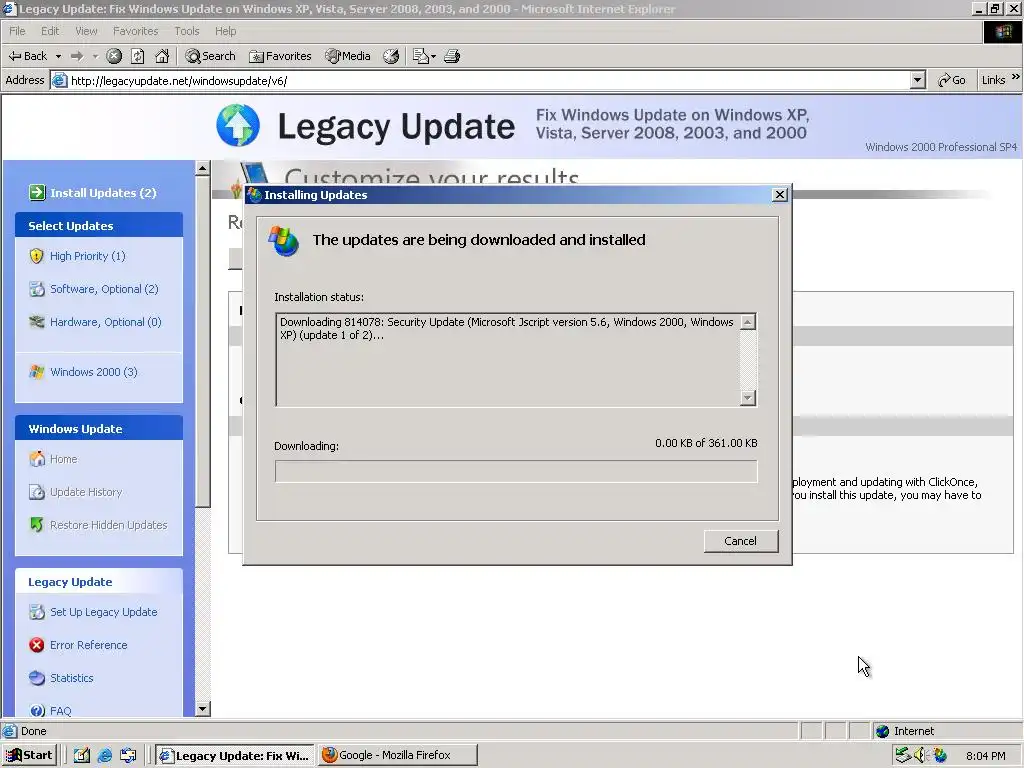Image resolution: width=1024 pixels, height=768 pixels.
Task: Cancel the update installation
Action: point(741,541)
